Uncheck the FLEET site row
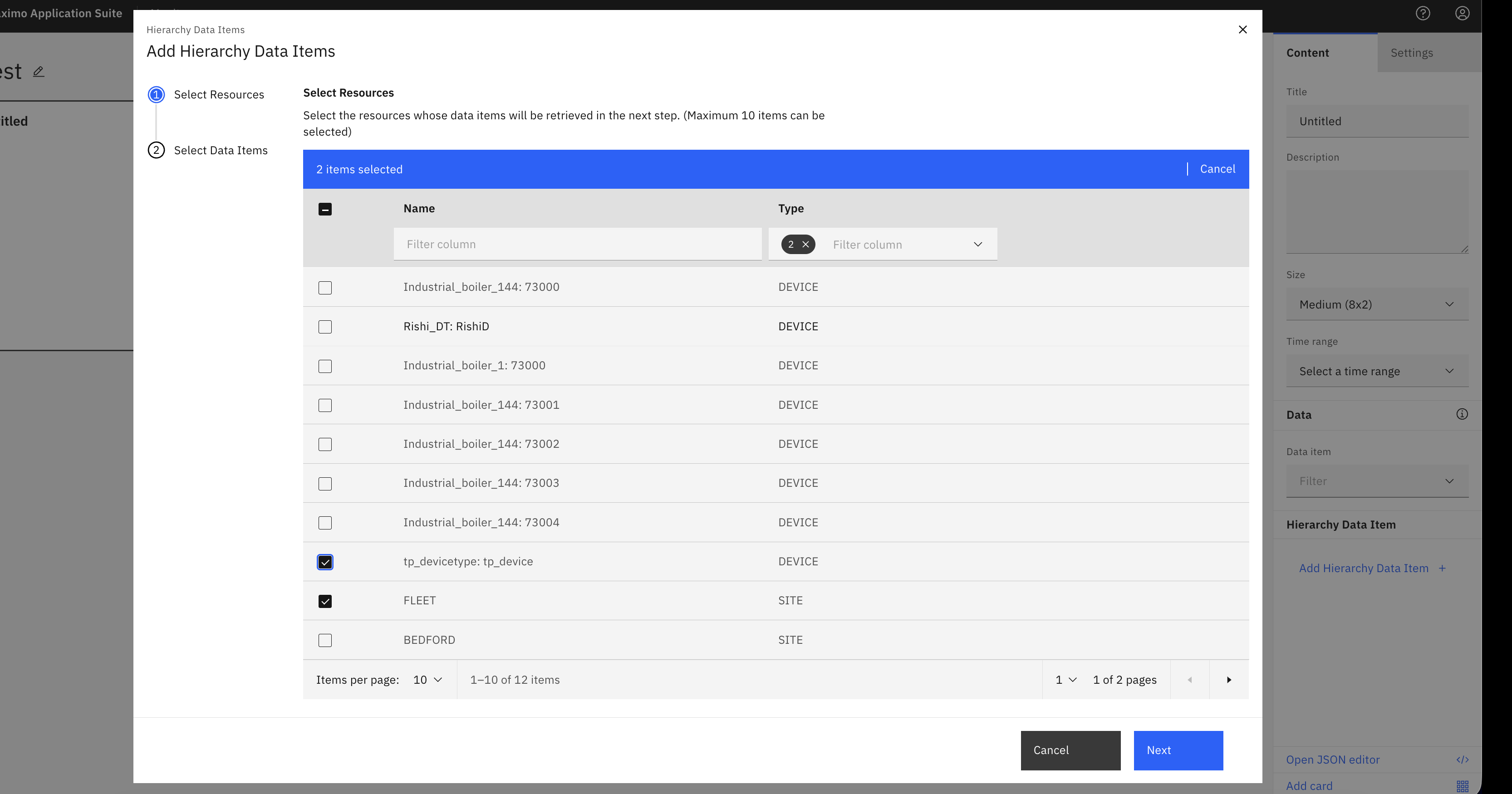The width and height of the screenshot is (1512, 794). (325, 602)
